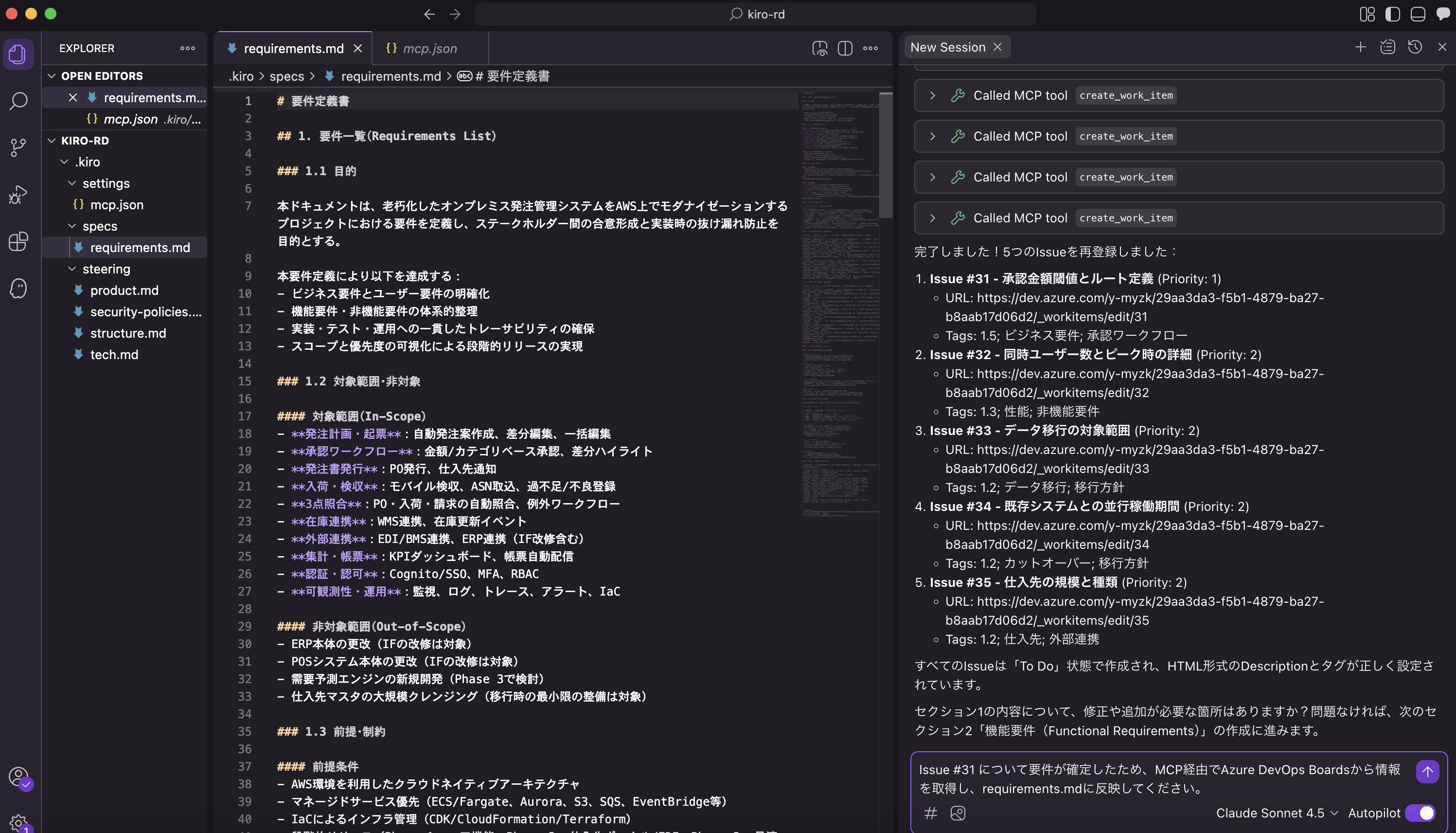The height and width of the screenshot is (833, 1456).
Task: Open Issue #31 Azure DevOps URL link
Action: [x=1150, y=297]
